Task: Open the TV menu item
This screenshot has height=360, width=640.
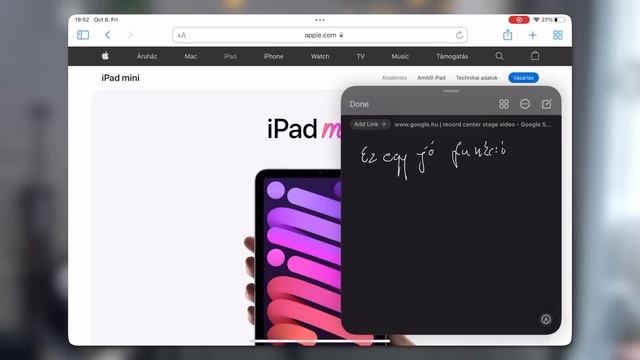Action: 360,56
